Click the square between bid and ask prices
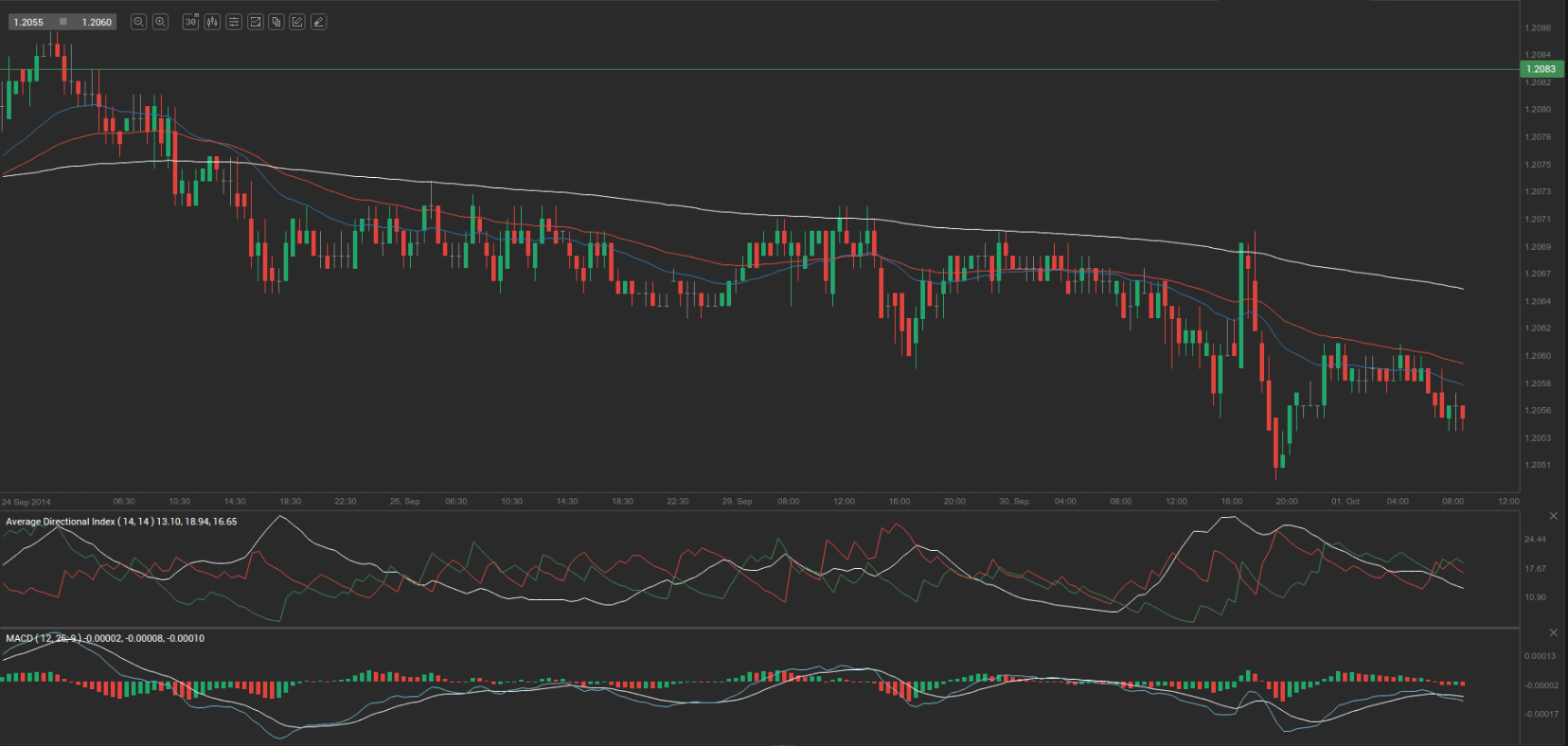Viewport: 1568px width, 746px height. click(62, 22)
